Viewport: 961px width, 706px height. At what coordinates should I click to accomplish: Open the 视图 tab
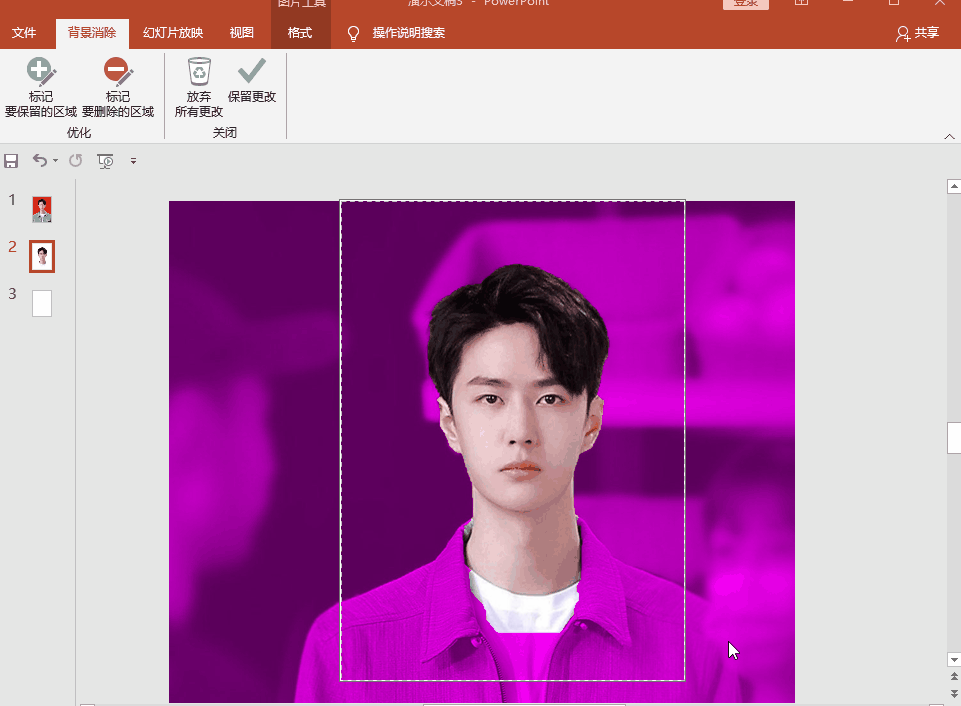pyautogui.click(x=241, y=33)
